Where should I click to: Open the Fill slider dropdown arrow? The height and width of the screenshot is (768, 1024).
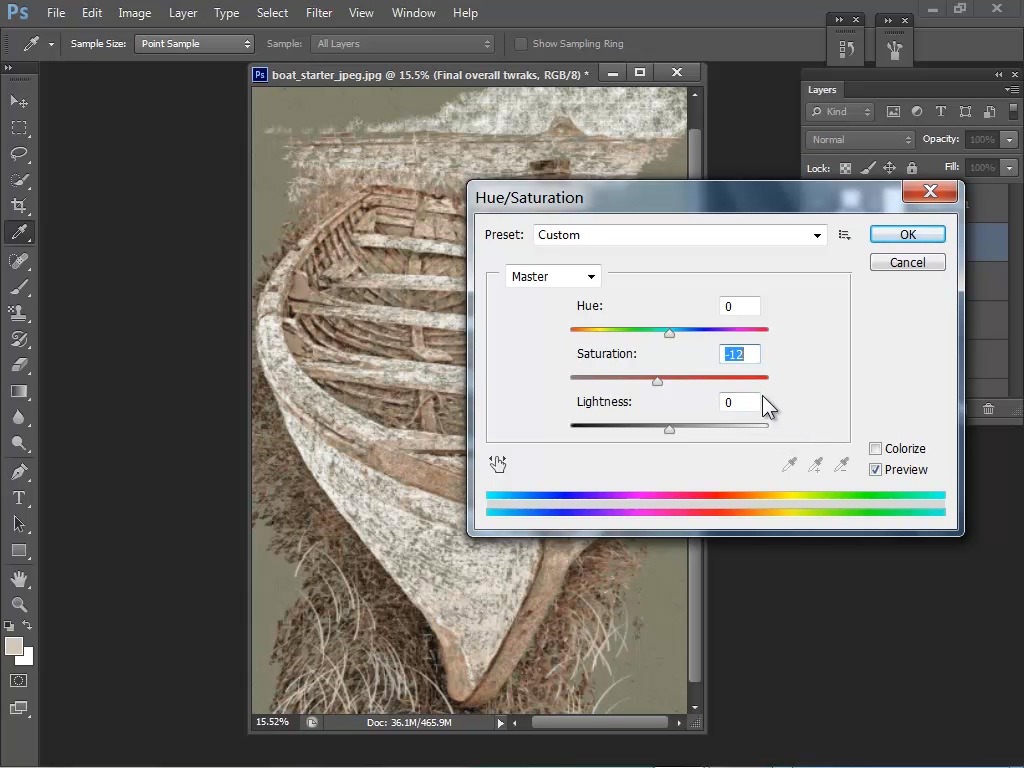[x=1010, y=168]
